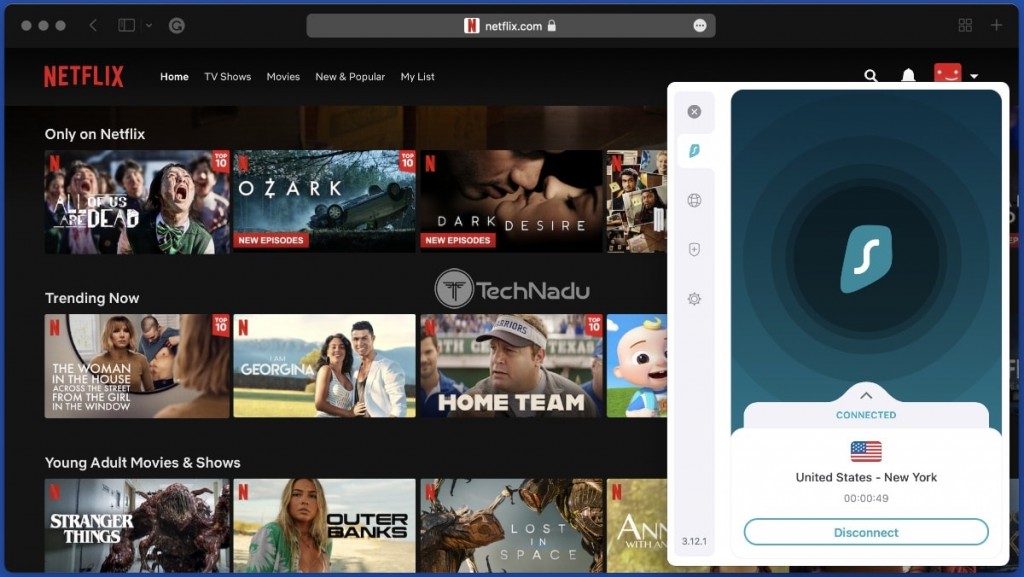This screenshot has width=1024, height=577.
Task: Open the locations globe in Surfshark
Action: 694,200
